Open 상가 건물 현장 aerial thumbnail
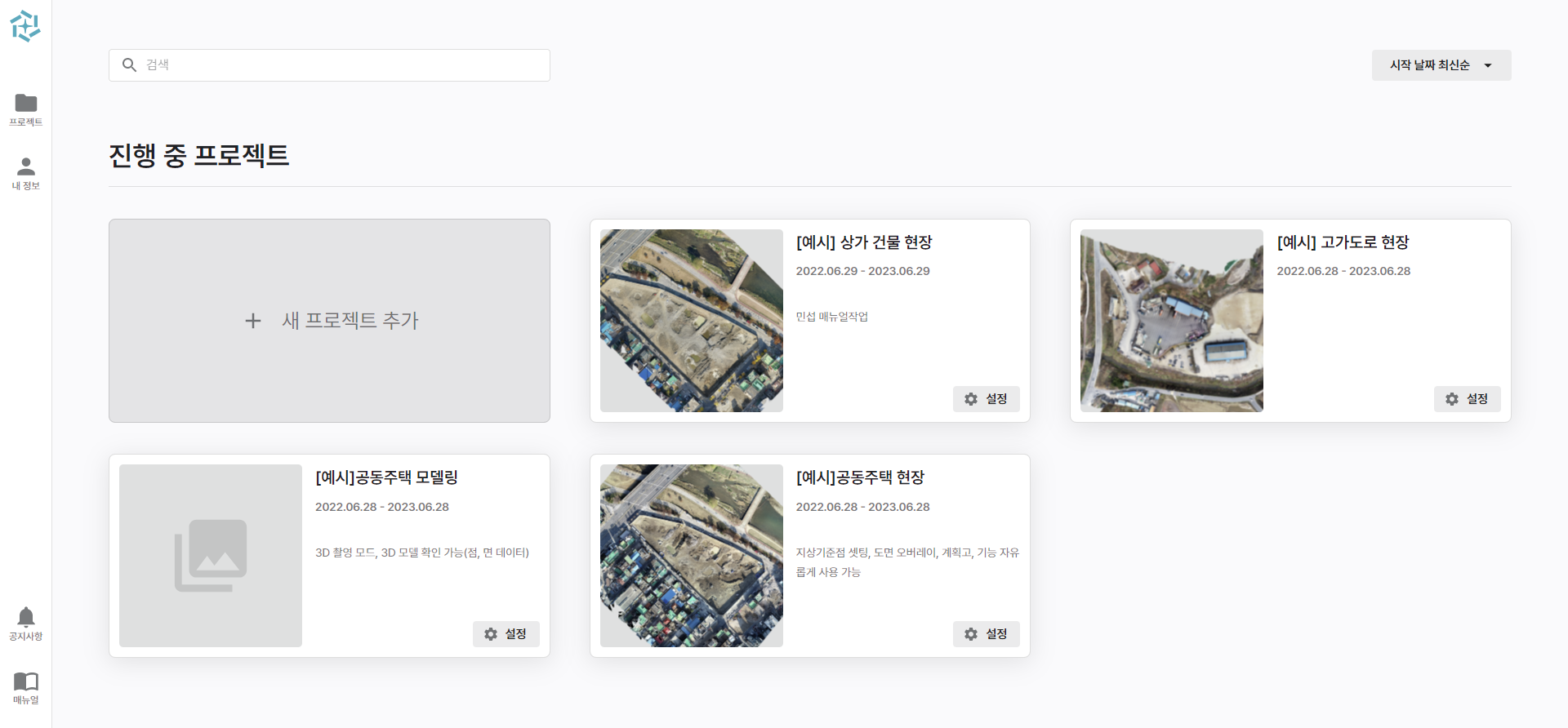Viewport: 1568px width, 728px height. point(692,321)
